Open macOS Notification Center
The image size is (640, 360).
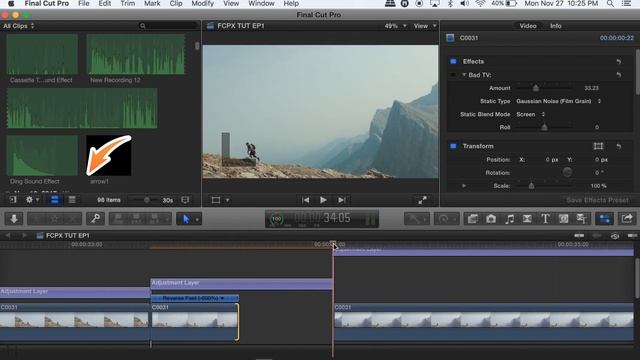coord(627,4)
